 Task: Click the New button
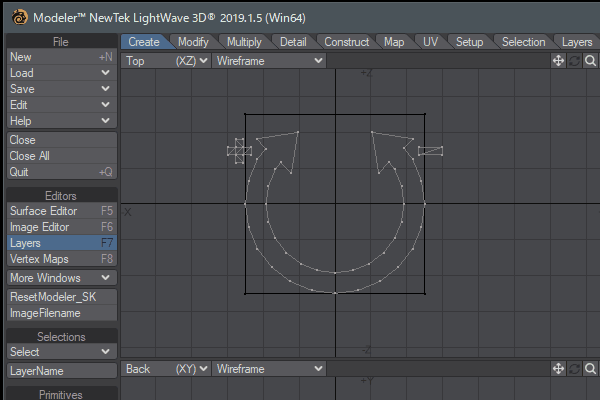[60, 57]
